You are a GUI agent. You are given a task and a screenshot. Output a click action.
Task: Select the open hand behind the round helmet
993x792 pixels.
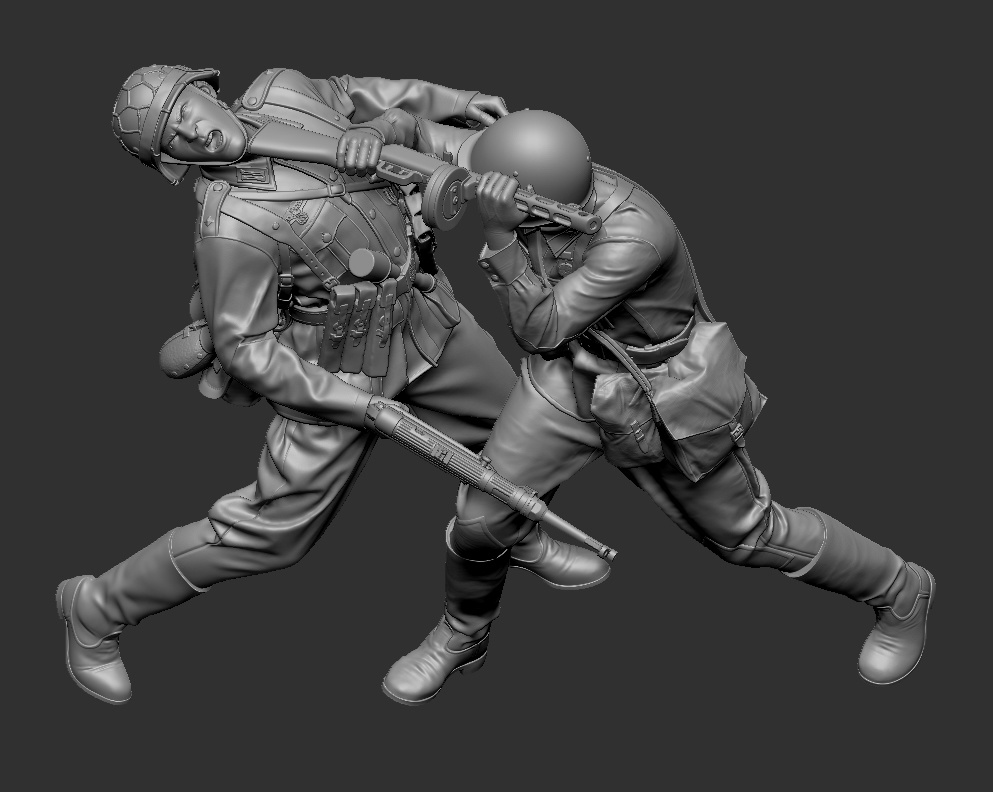(x=487, y=108)
